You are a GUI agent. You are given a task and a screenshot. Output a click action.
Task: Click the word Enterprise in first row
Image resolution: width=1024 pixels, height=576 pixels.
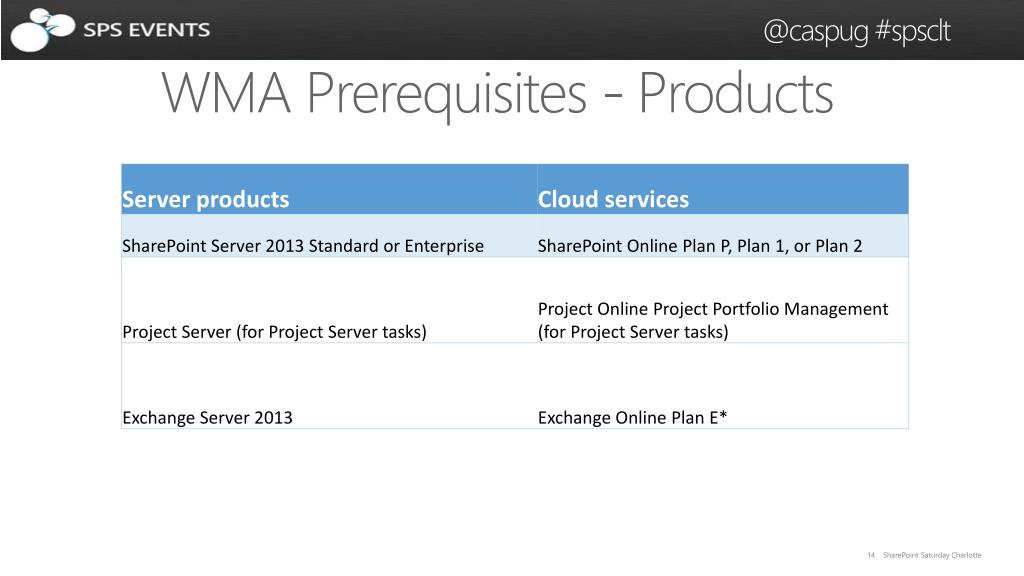tap(444, 246)
